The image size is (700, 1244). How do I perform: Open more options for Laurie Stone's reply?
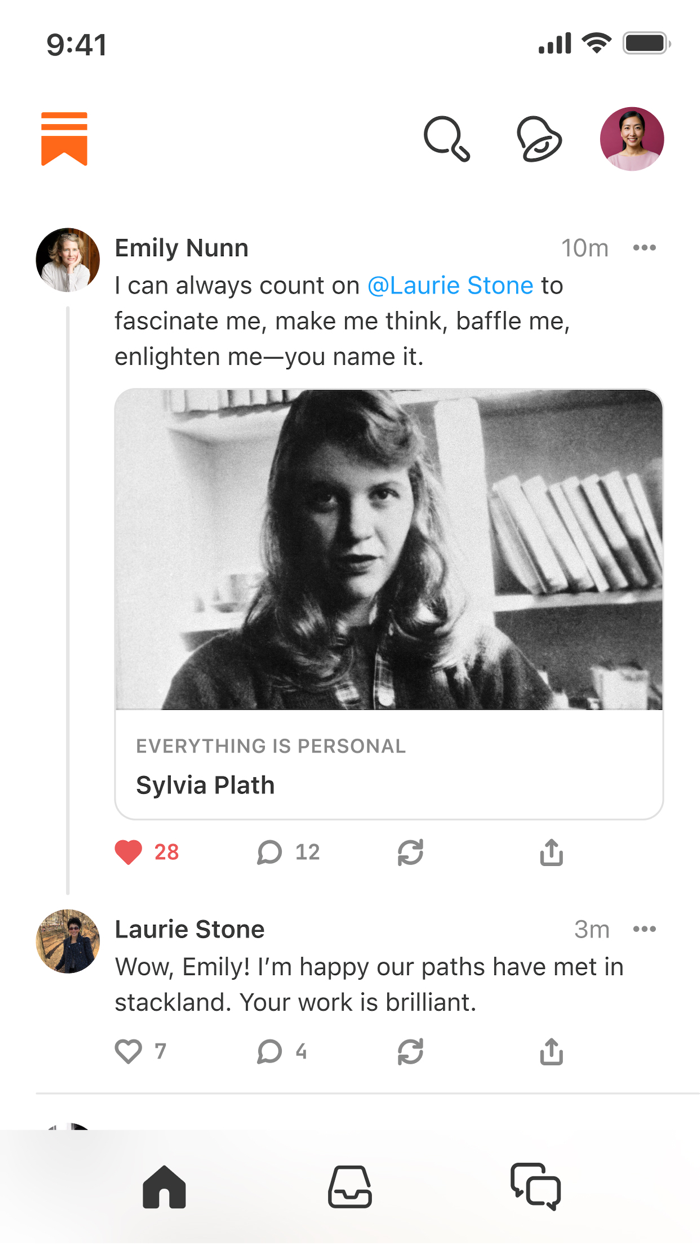pos(644,929)
